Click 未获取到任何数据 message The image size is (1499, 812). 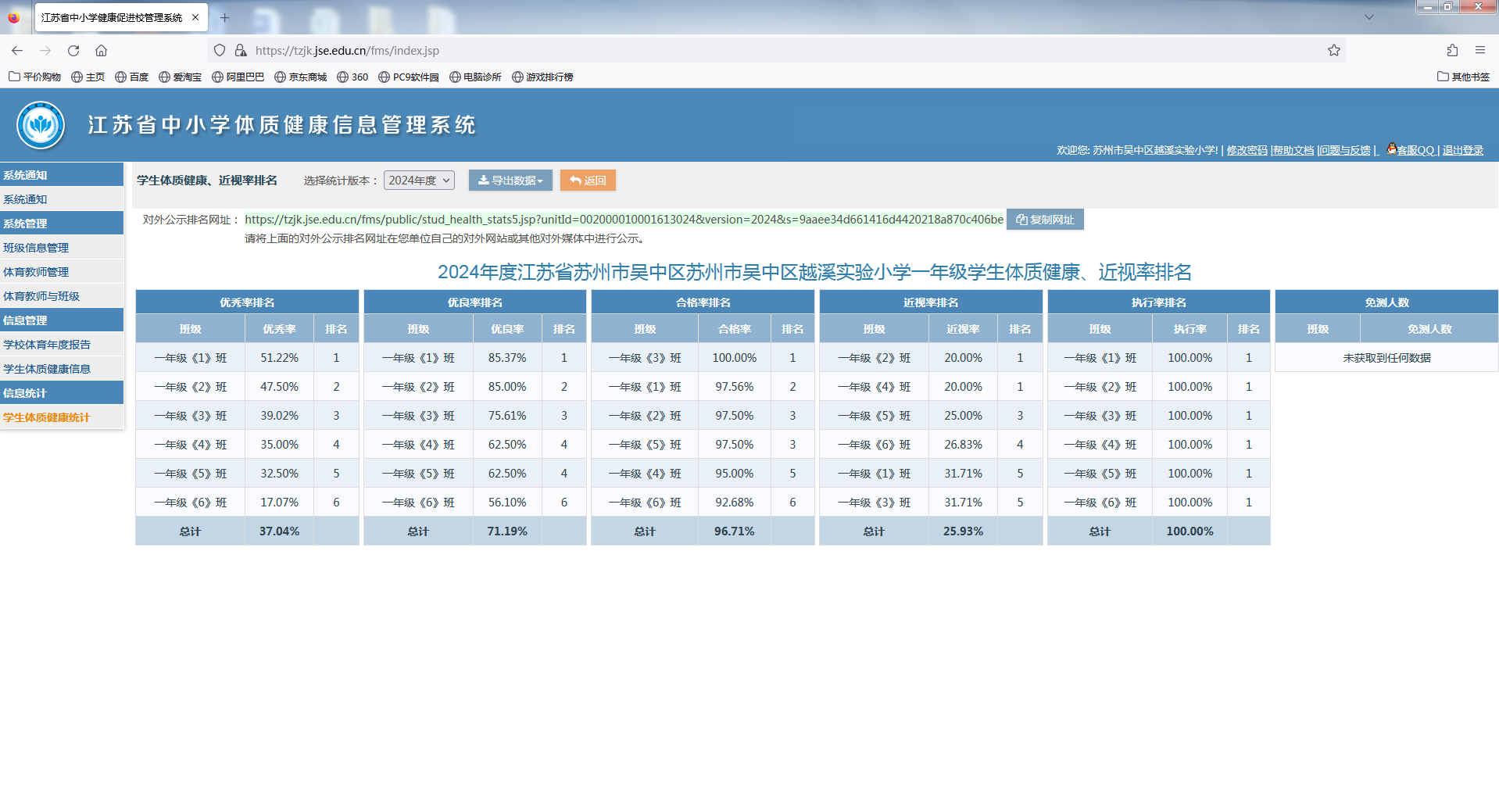coord(1386,358)
